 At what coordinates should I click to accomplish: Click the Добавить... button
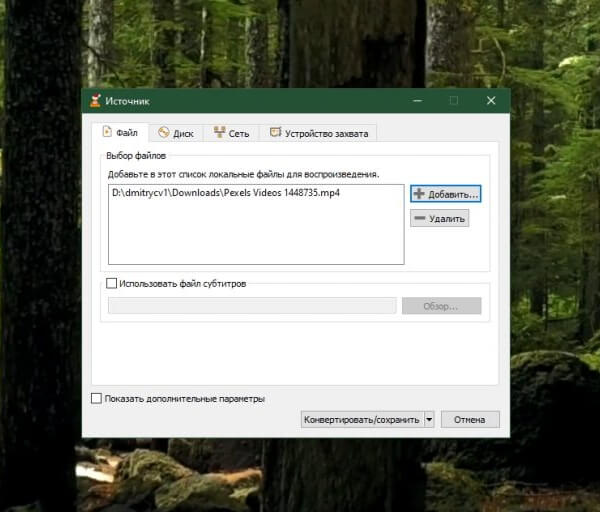[445, 194]
